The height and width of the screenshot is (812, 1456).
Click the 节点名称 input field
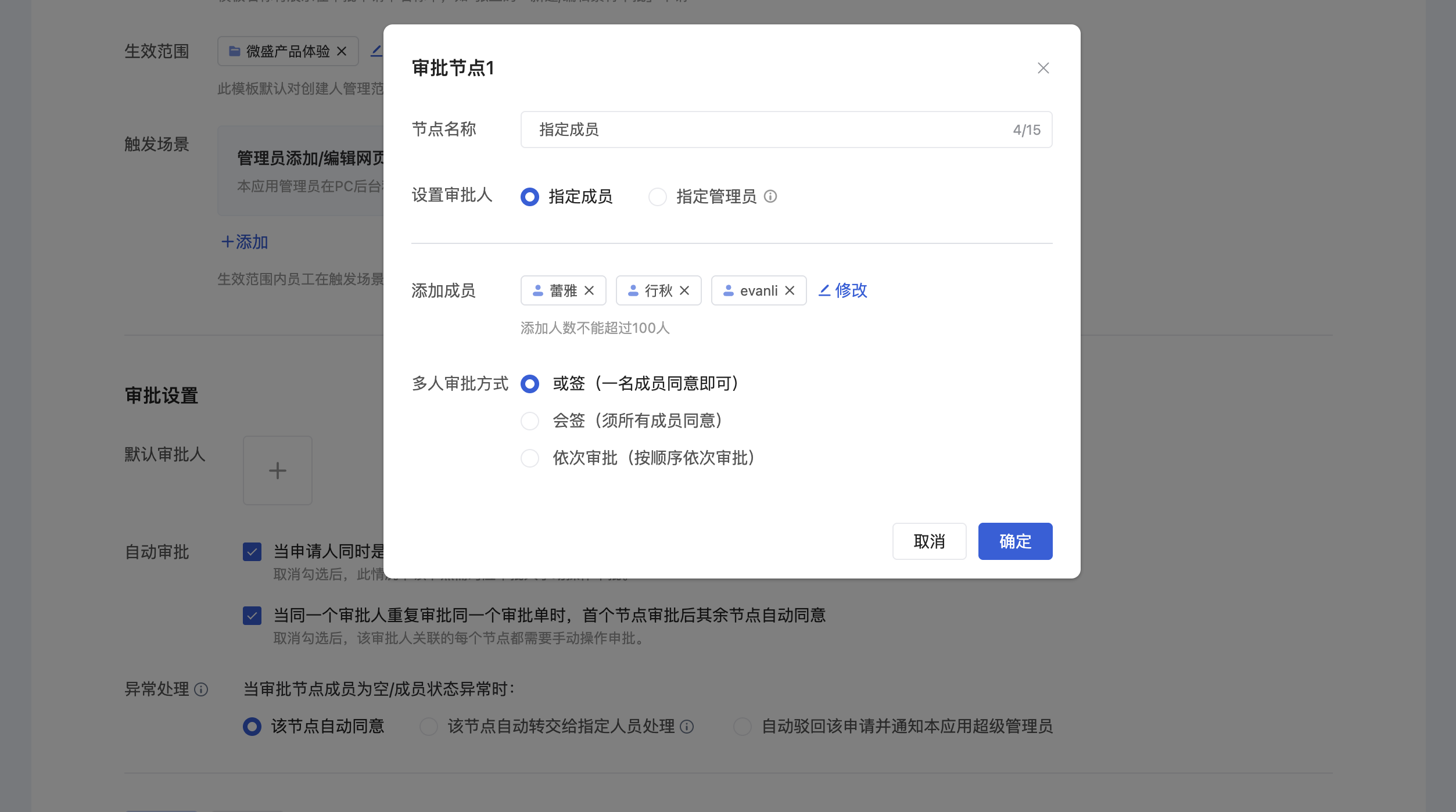click(x=786, y=130)
